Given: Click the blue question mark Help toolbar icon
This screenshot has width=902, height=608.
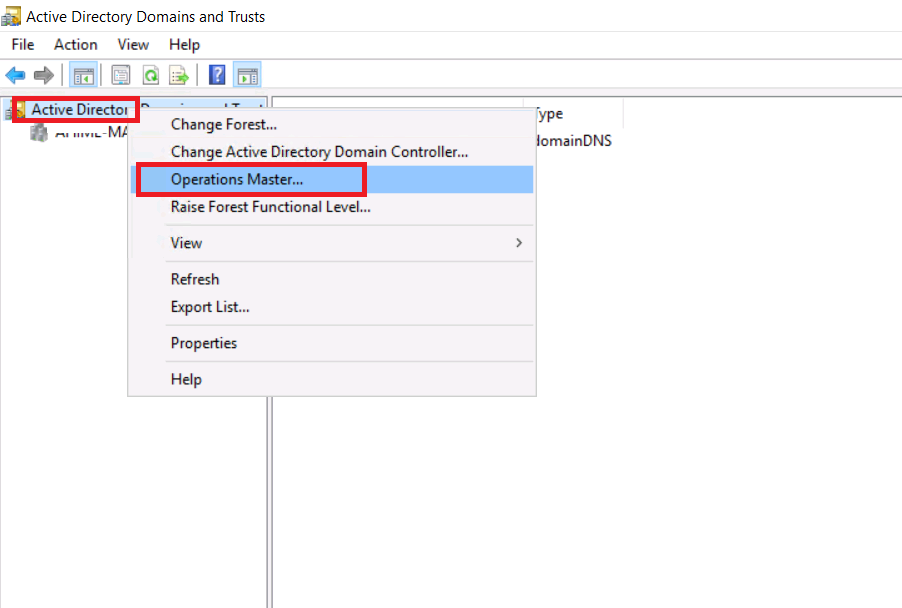Looking at the screenshot, I should 217,75.
